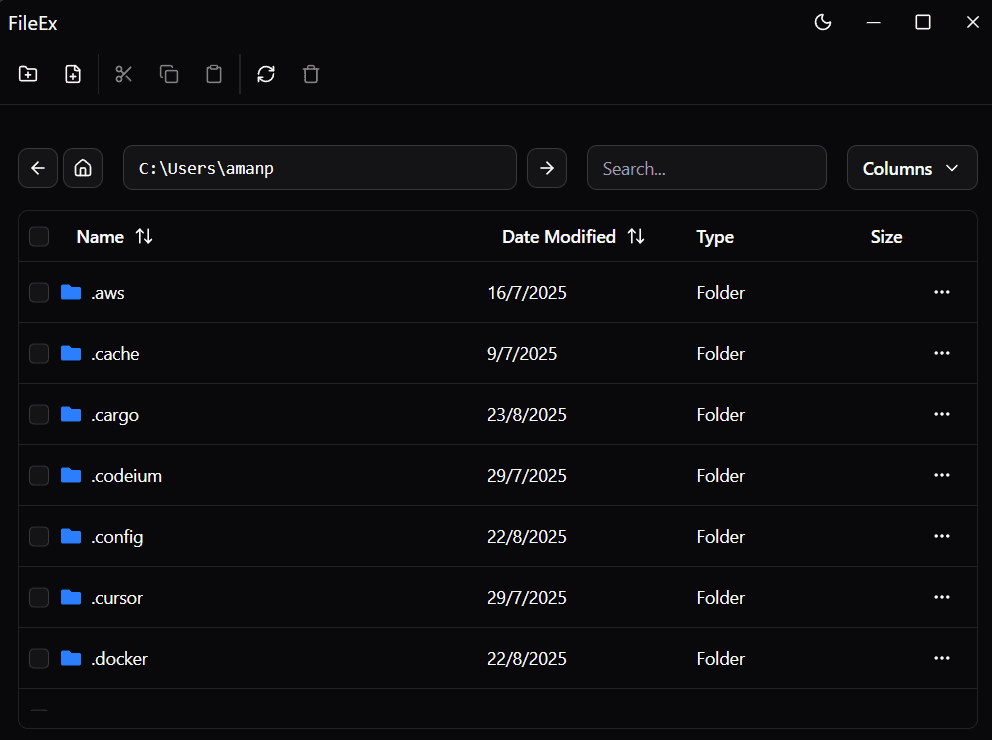
Task: Click the Size column header
Action: (886, 237)
